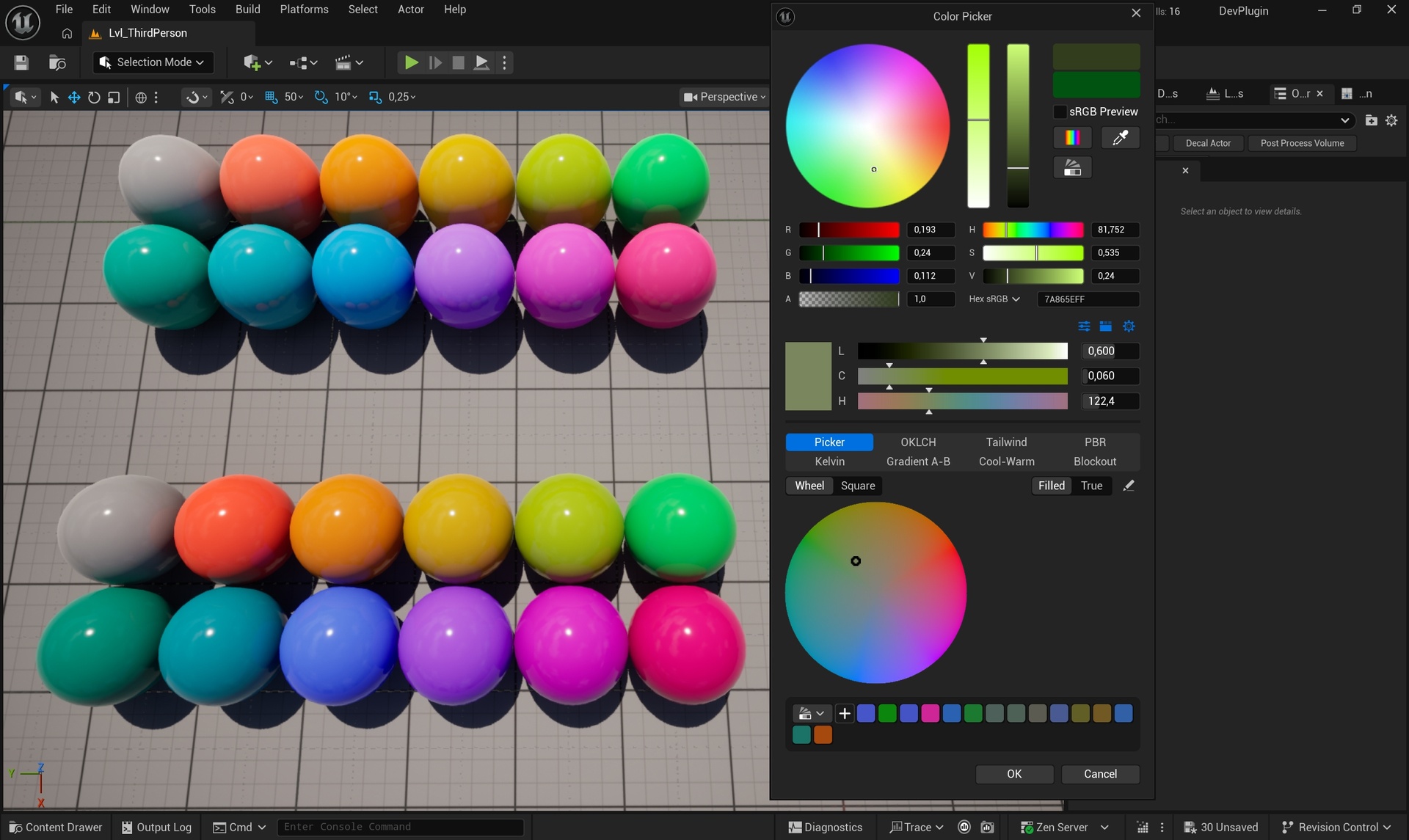Switch the picker to Wheel mode

(809, 486)
